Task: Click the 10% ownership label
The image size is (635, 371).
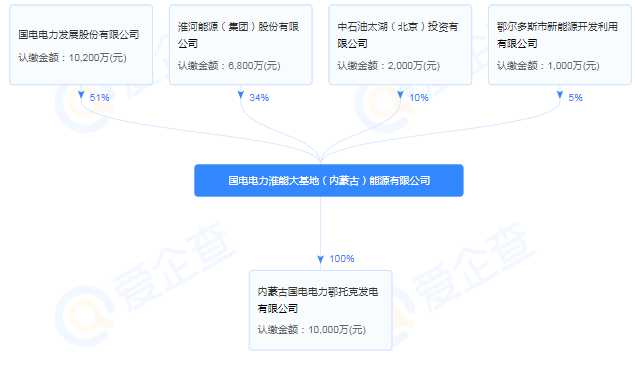Action: click(x=419, y=98)
